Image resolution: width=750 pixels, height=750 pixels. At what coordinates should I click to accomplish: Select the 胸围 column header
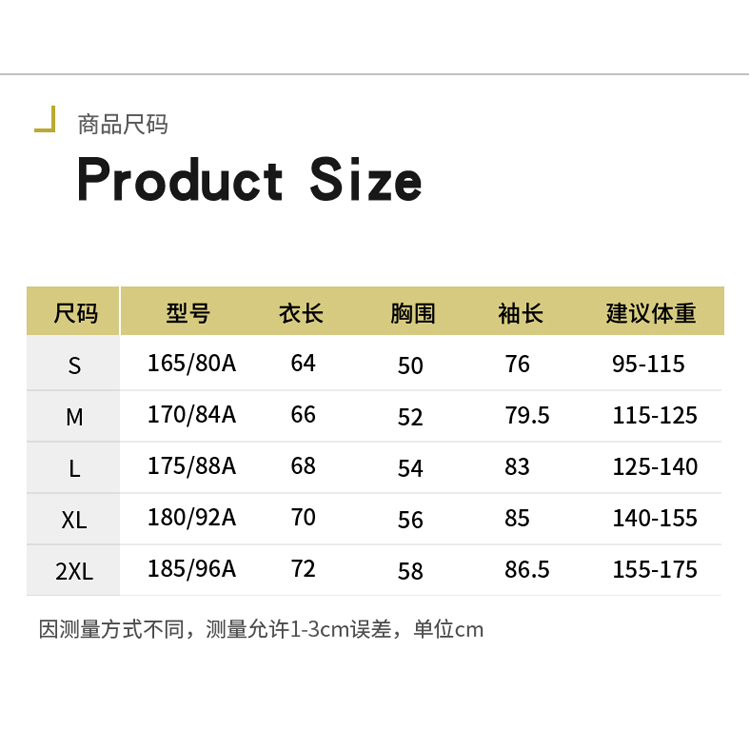[412, 313]
